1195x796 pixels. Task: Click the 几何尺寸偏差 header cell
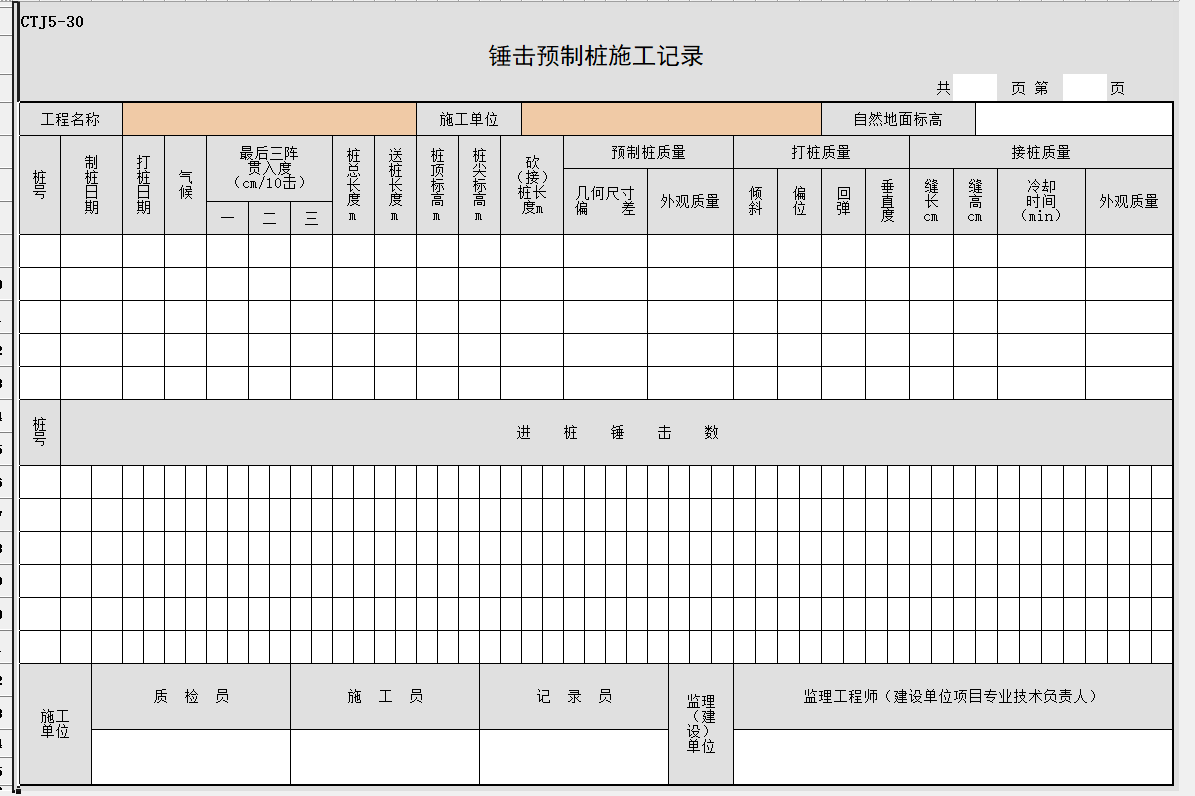(x=605, y=201)
